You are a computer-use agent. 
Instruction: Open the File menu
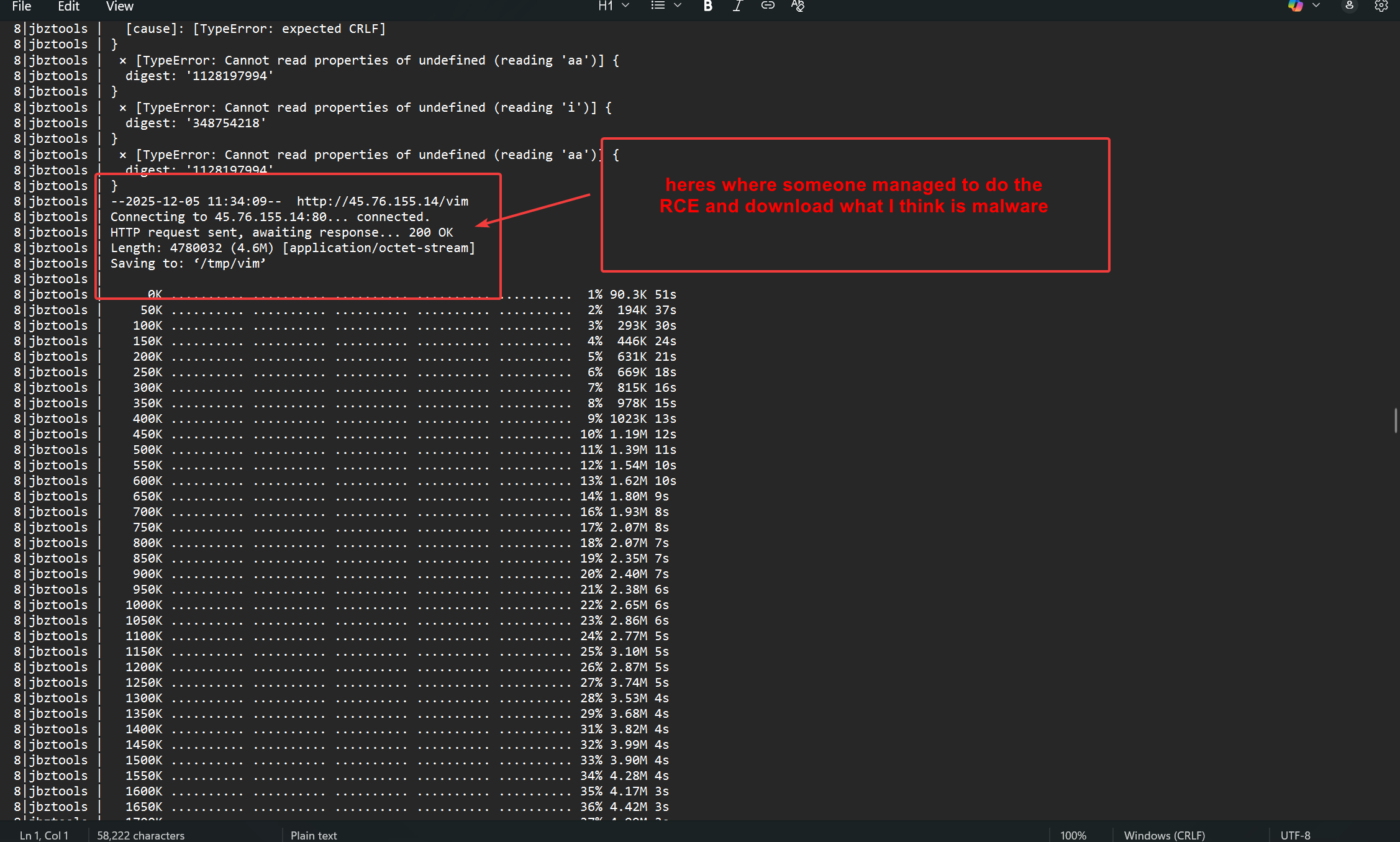[x=22, y=6]
